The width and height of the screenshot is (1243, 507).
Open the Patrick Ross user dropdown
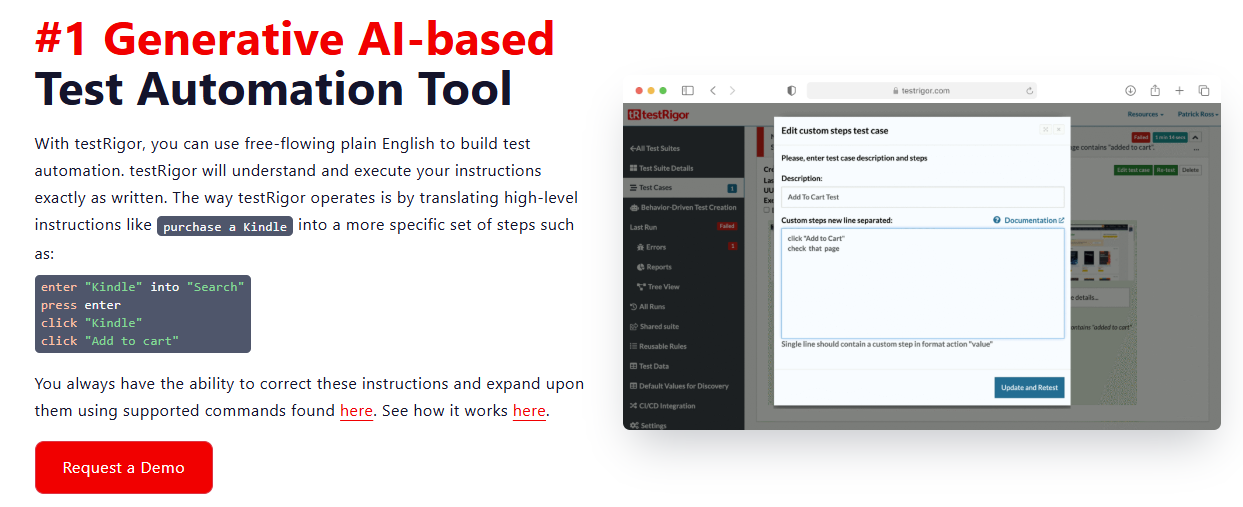(x=1197, y=115)
